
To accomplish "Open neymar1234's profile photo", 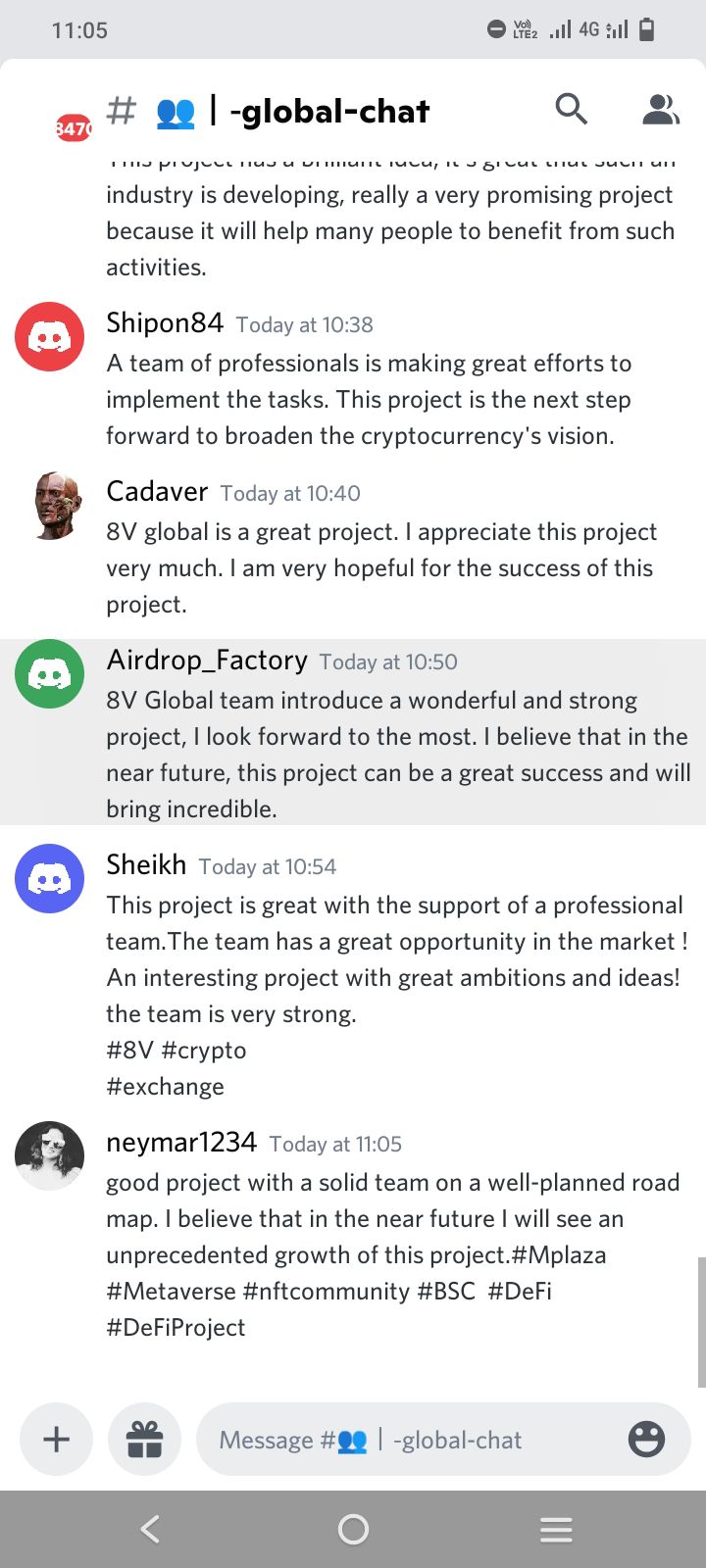I will tap(49, 1155).
